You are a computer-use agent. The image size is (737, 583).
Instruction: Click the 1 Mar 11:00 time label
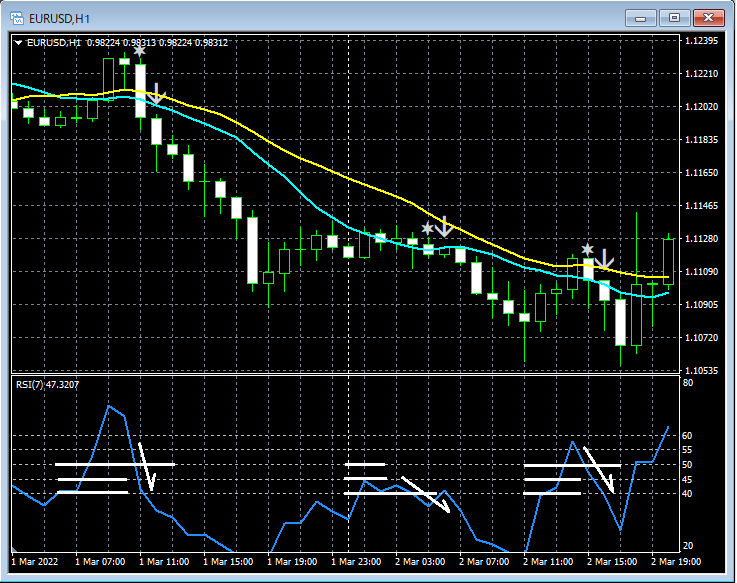click(164, 562)
